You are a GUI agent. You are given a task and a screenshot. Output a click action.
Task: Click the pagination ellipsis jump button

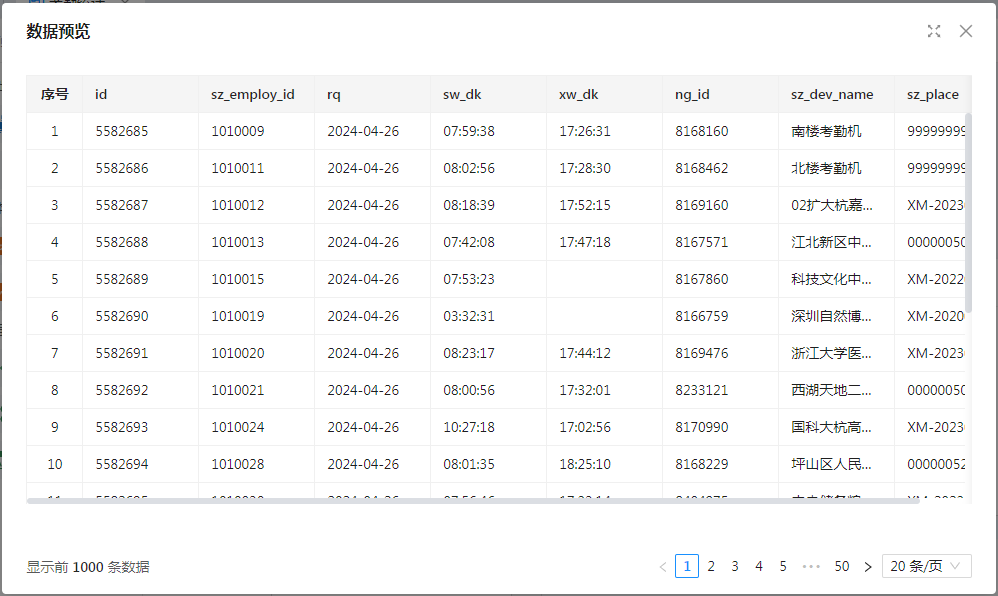811,567
